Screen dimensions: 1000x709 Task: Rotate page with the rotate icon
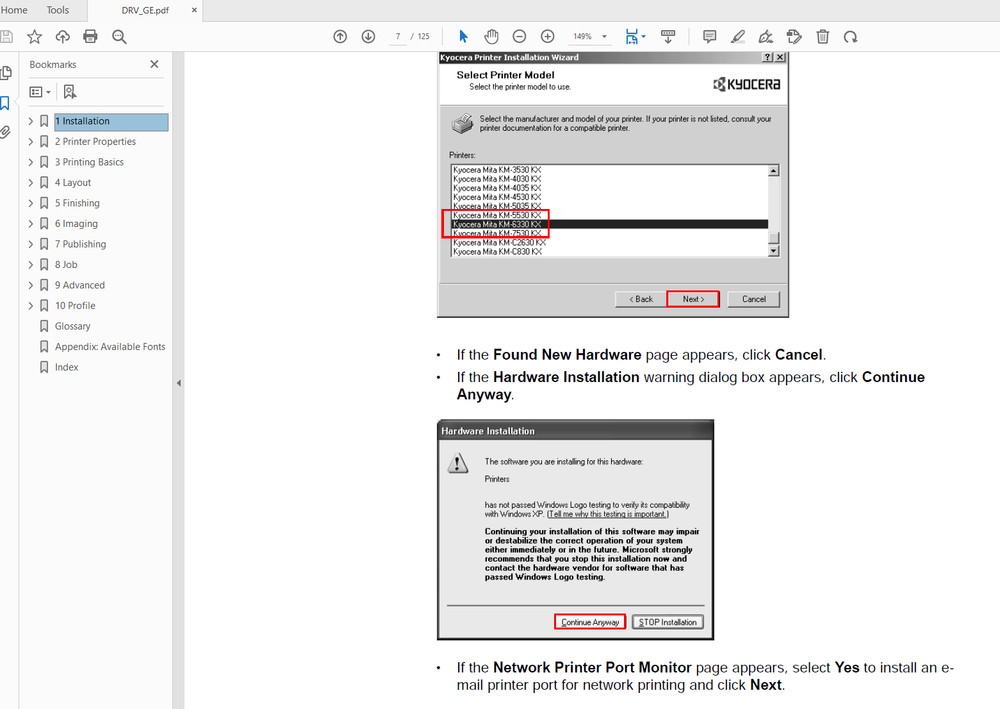[x=850, y=36]
